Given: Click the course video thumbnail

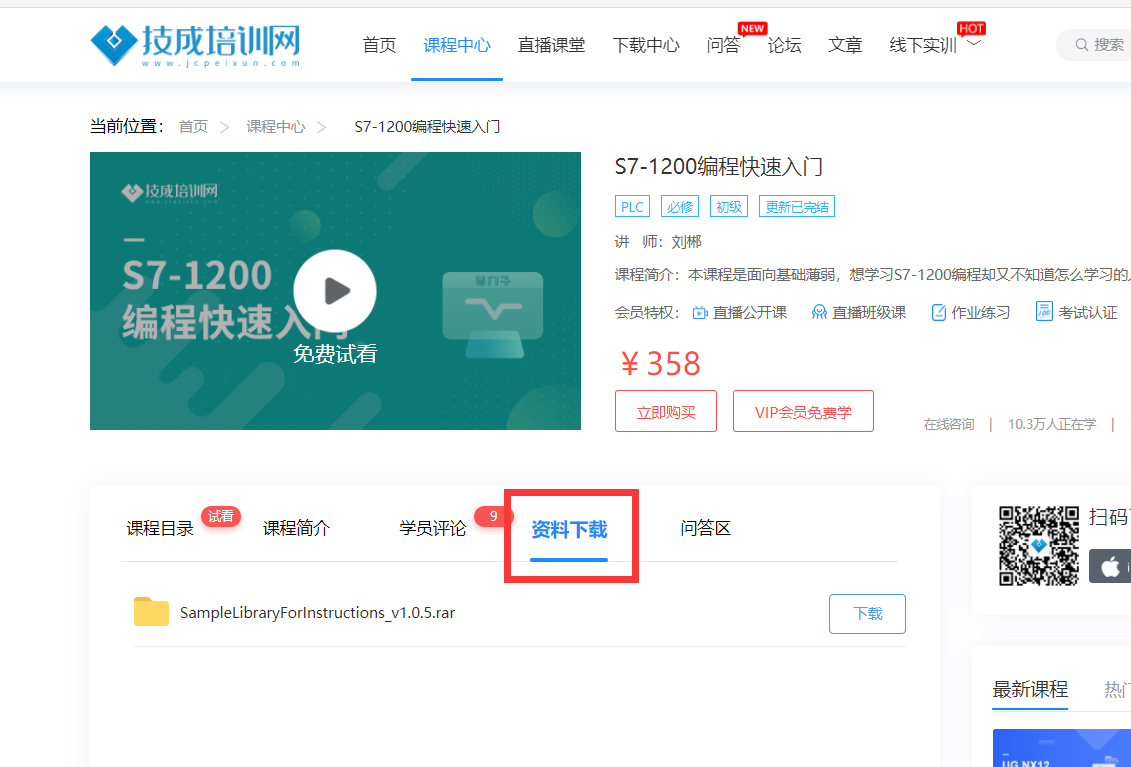Looking at the screenshot, I should 335,291.
